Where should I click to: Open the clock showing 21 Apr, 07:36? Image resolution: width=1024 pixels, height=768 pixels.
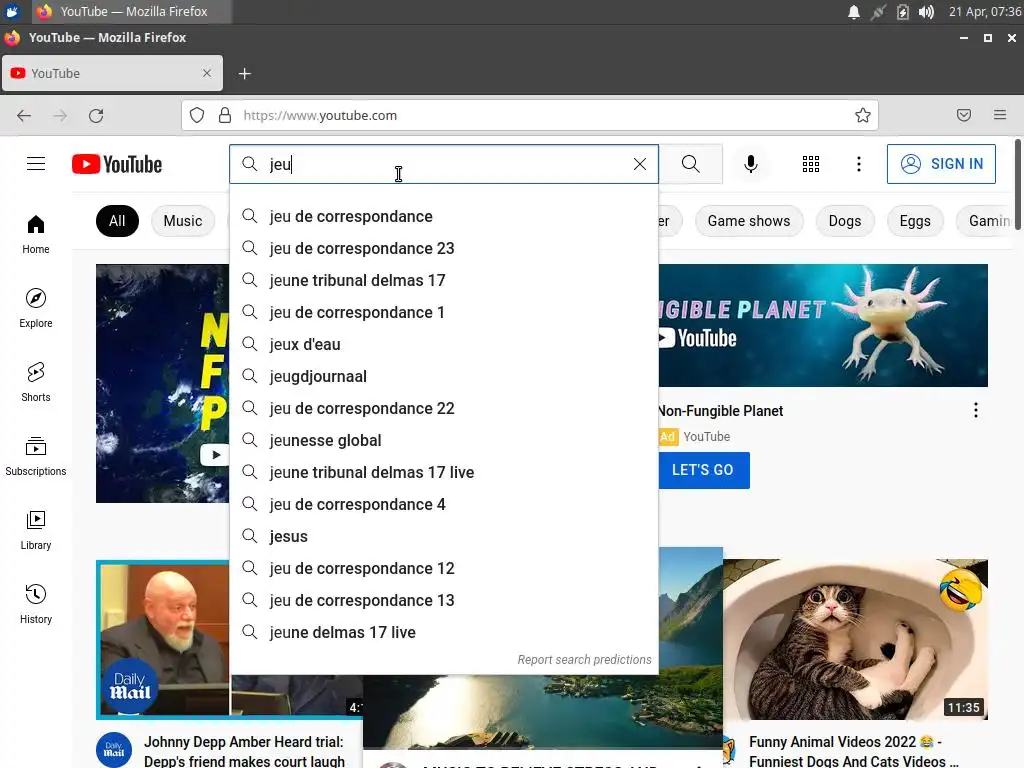(985, 12)
